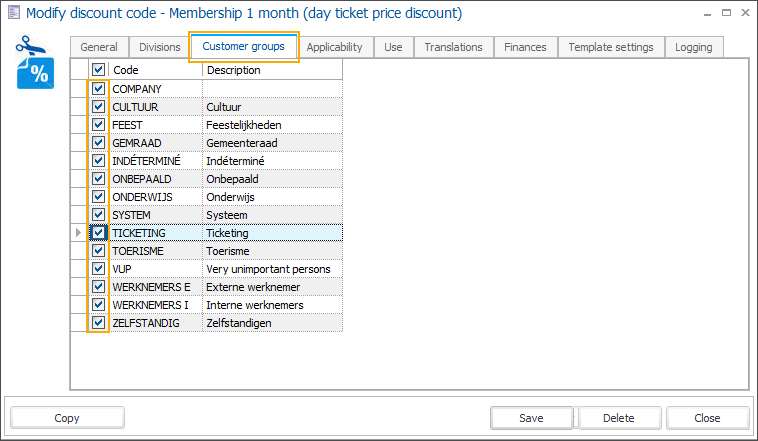758x441 pixels.
Task: Uncheck the TICKETING customer group checkbox
Action: pyautogui.click(x=98, y=233)
